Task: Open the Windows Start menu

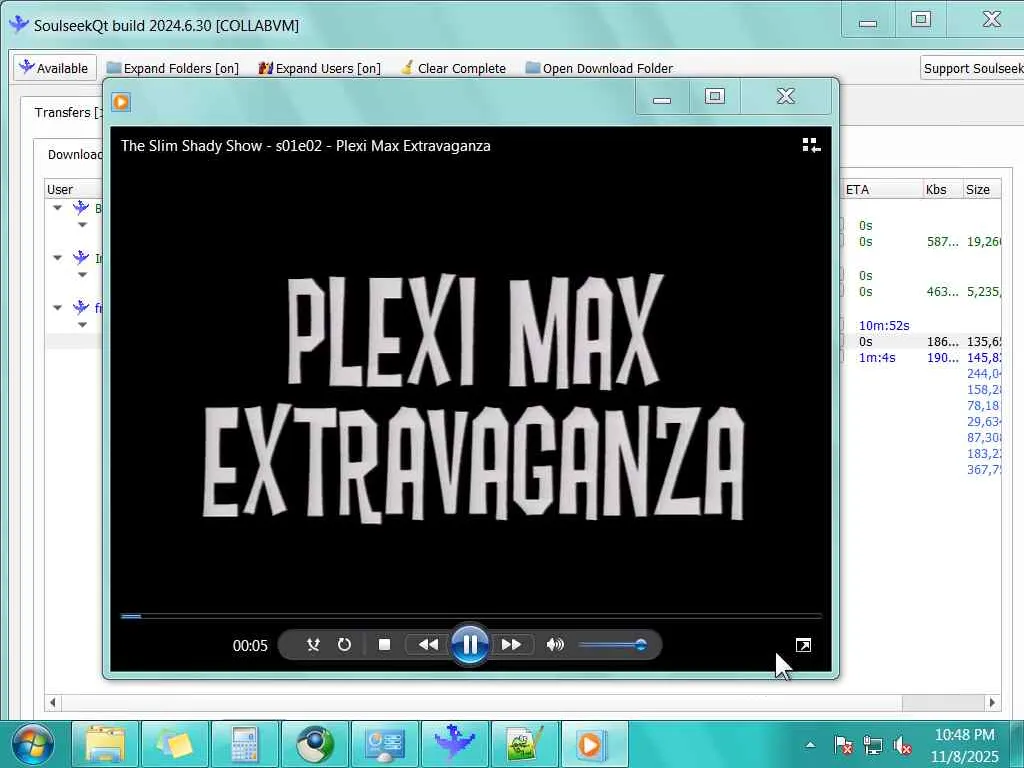Action: (x=33, y=744)
